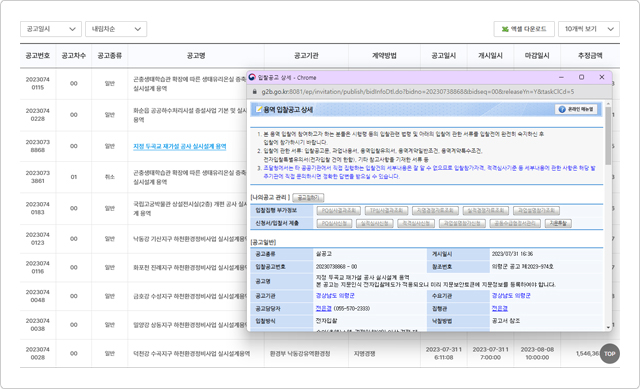Image resolution: width=640 pixels, height=389 pixels.
Task: Click the Korean government emblem in popup title
Action: (x=252, y=77)
